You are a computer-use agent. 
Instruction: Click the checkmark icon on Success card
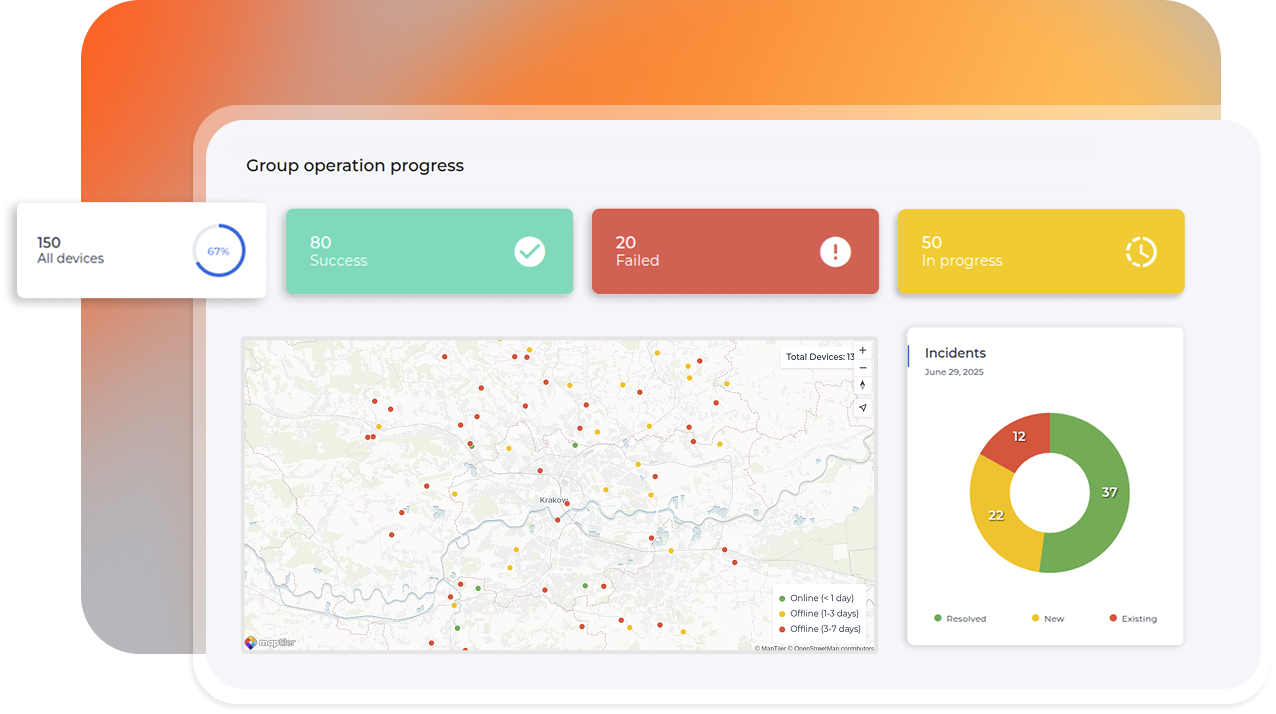(530, 251)
